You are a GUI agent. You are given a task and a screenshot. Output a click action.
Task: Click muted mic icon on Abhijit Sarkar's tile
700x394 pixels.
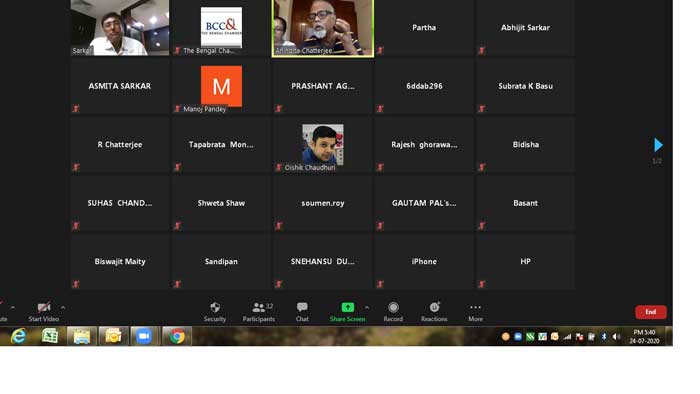(x=482, y=50)
